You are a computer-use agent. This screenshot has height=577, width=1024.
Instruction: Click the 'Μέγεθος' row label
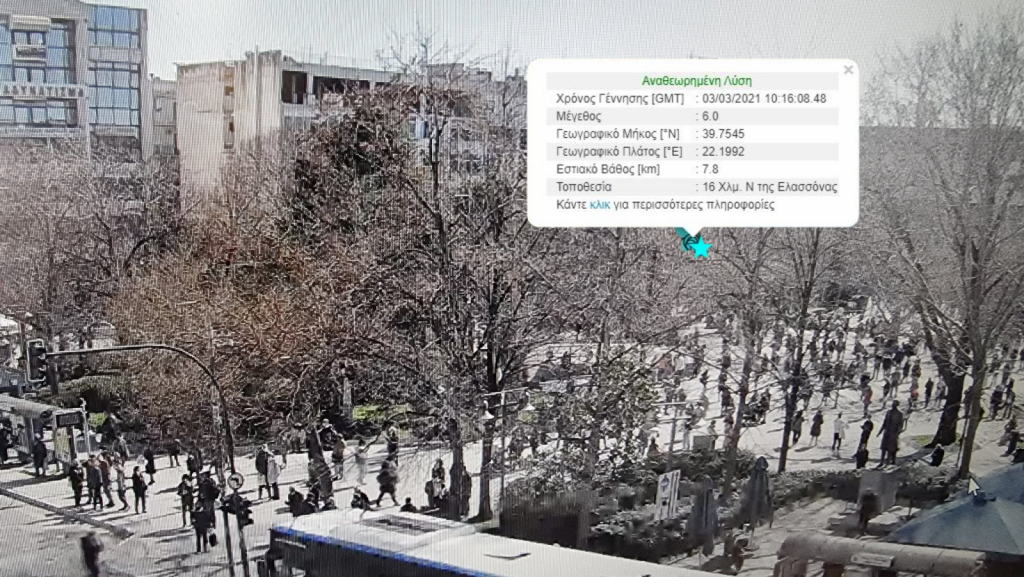point(578,116)
